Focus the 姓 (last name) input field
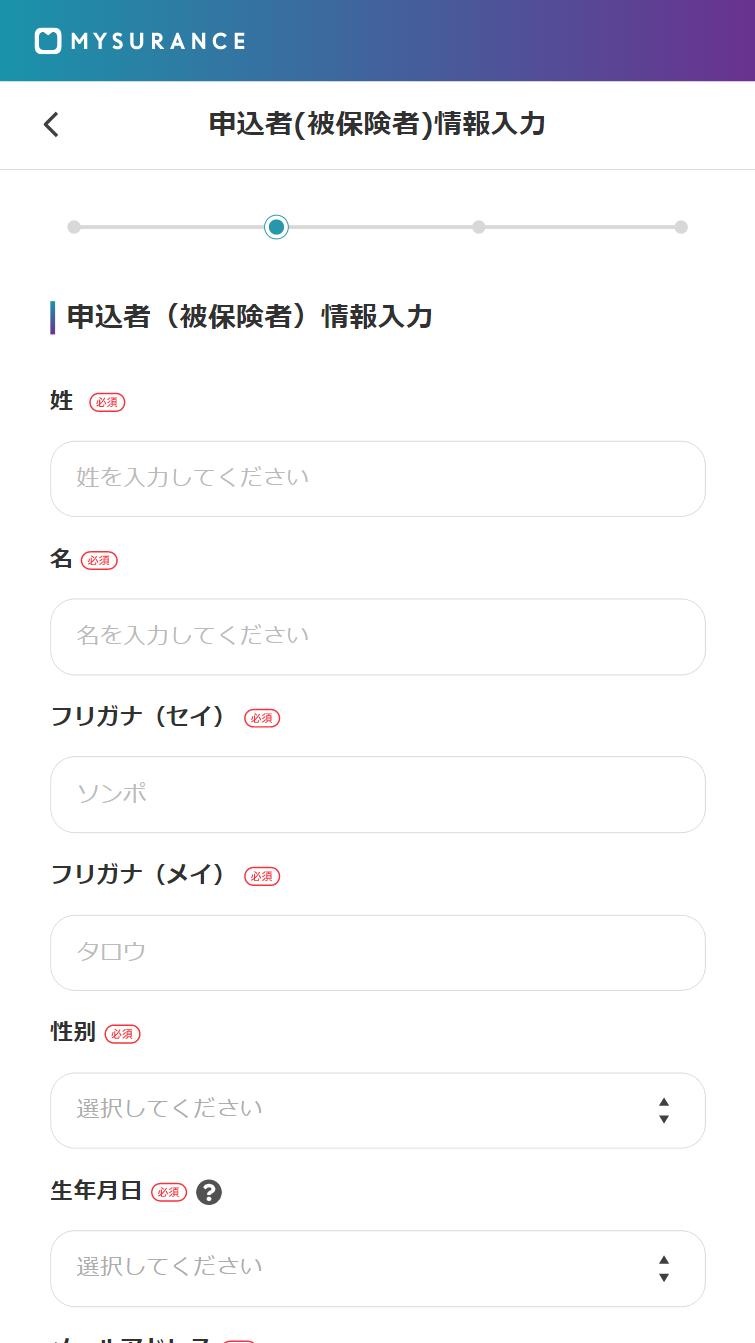Image resolution: width=755 pixels, height=1343 pixels. click(x=377, y=478)
